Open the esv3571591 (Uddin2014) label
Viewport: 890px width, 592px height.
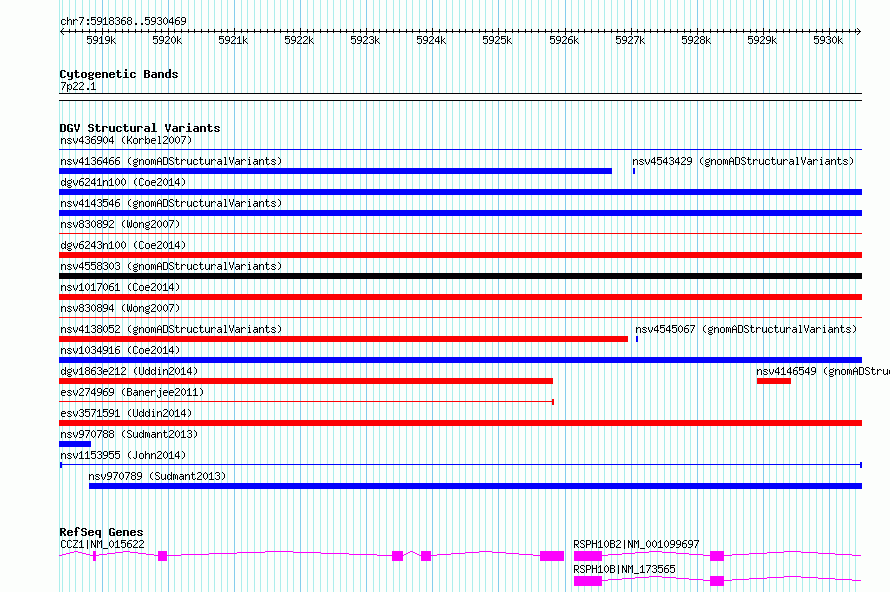(x=126, y=413)
